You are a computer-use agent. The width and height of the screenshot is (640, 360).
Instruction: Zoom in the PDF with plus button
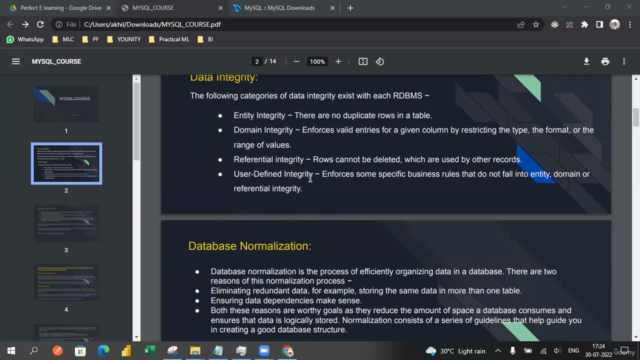click(338, 62)
